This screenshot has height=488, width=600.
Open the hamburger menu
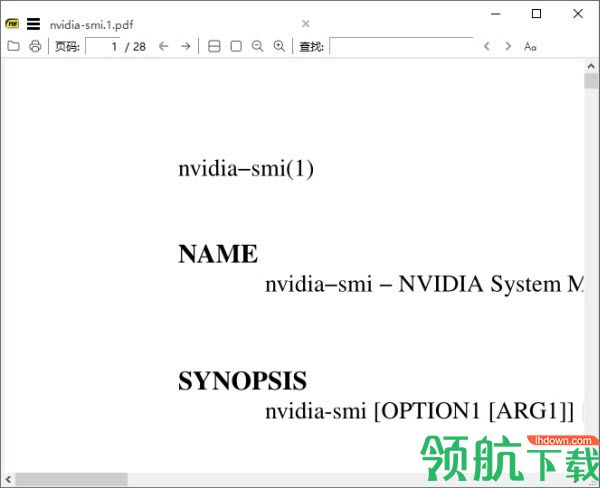[33, 24]
